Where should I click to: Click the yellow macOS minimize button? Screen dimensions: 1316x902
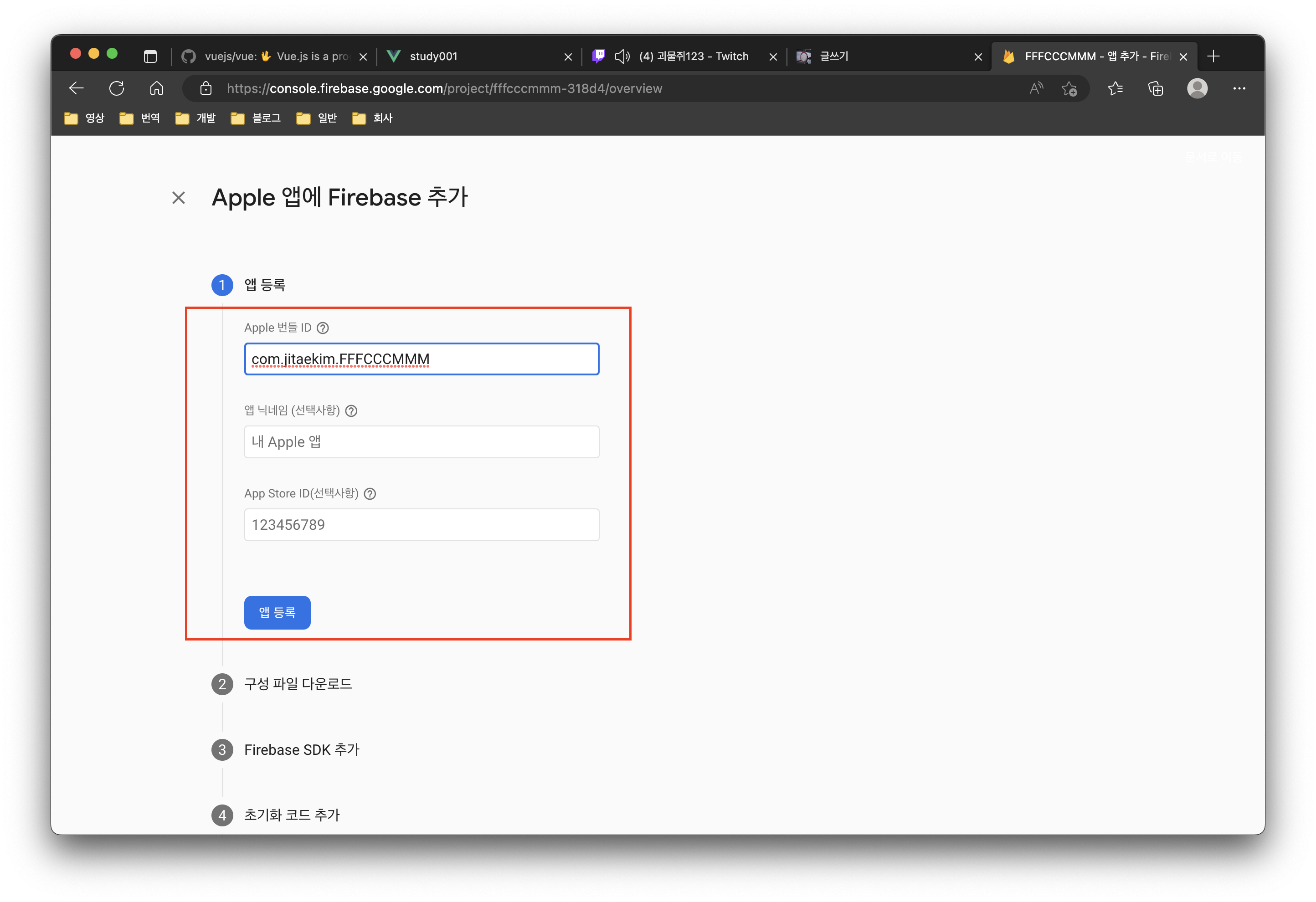(94, 54)
